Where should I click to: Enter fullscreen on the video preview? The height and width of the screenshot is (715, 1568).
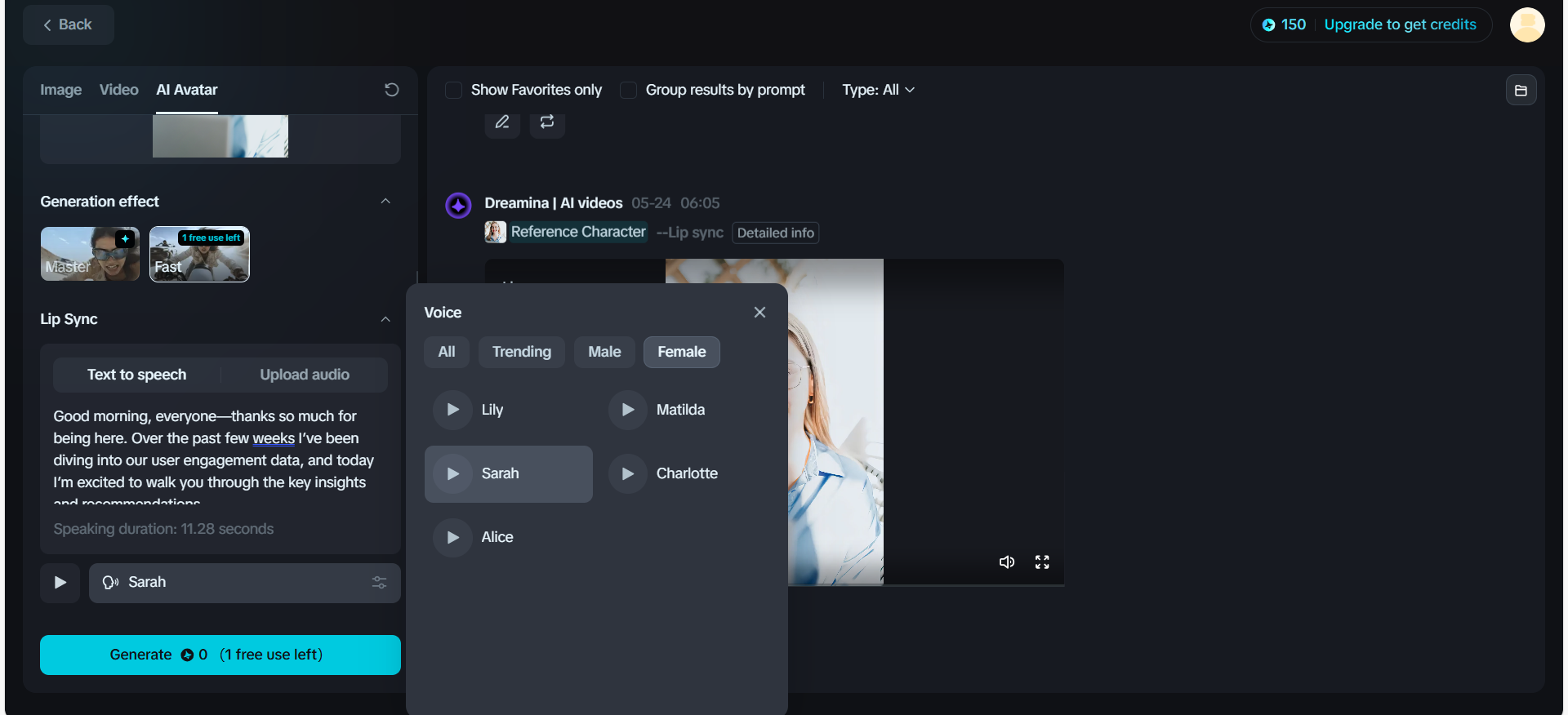pos(1042,562)
